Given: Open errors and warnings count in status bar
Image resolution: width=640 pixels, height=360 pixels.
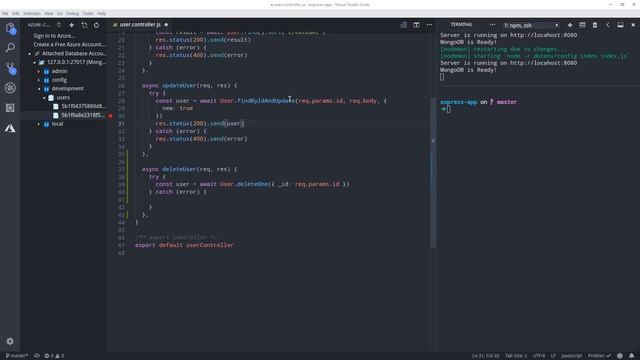Looking at the screenshot, I should point(54,356).
